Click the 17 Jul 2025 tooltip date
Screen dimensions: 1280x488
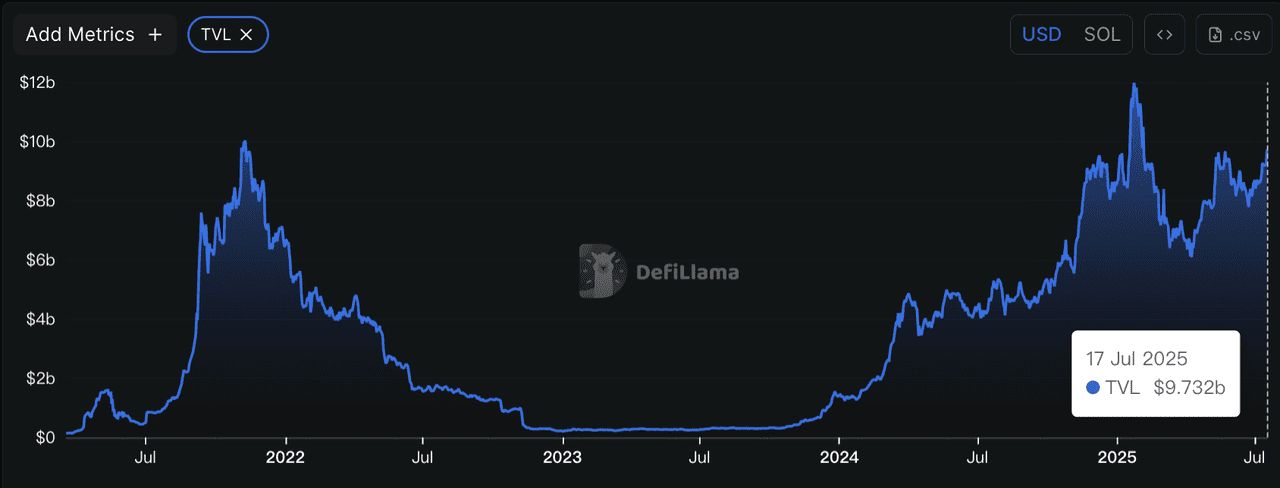[x=1136, y=359]
